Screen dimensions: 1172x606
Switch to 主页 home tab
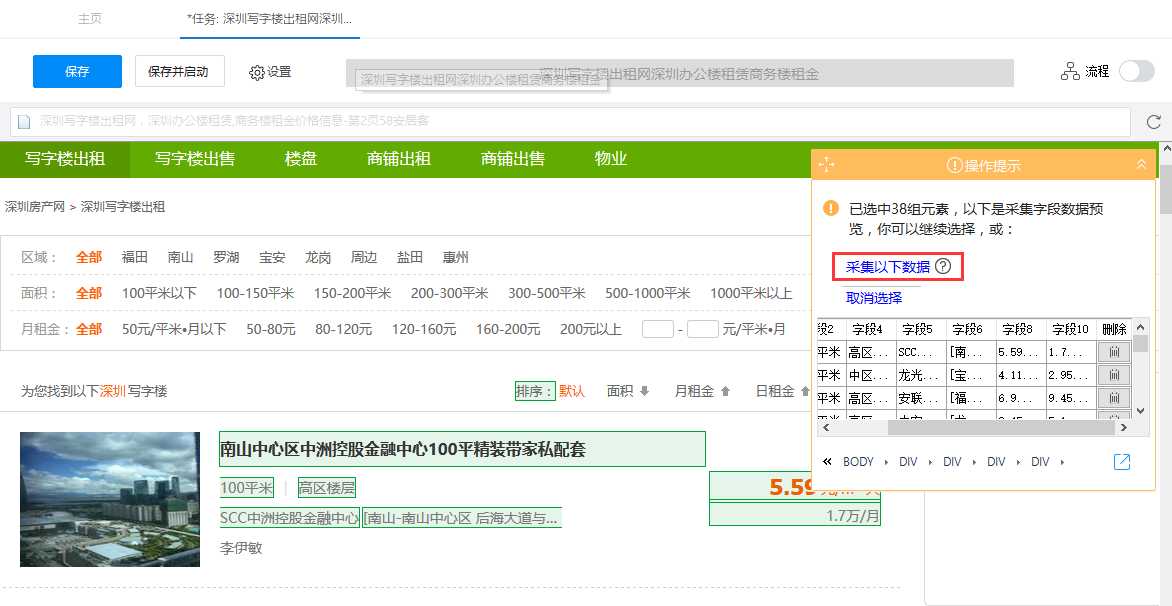coord(90,19)
